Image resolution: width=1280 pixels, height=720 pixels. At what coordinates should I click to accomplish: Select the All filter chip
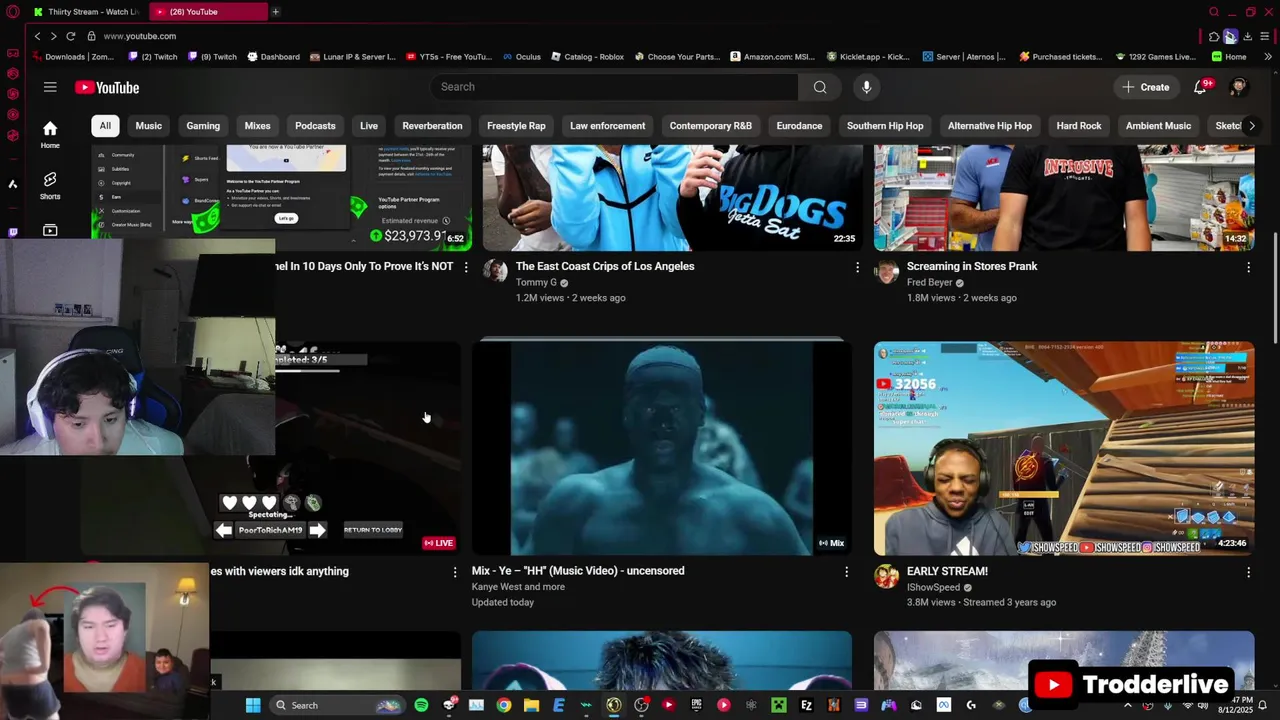click(105, 126)
